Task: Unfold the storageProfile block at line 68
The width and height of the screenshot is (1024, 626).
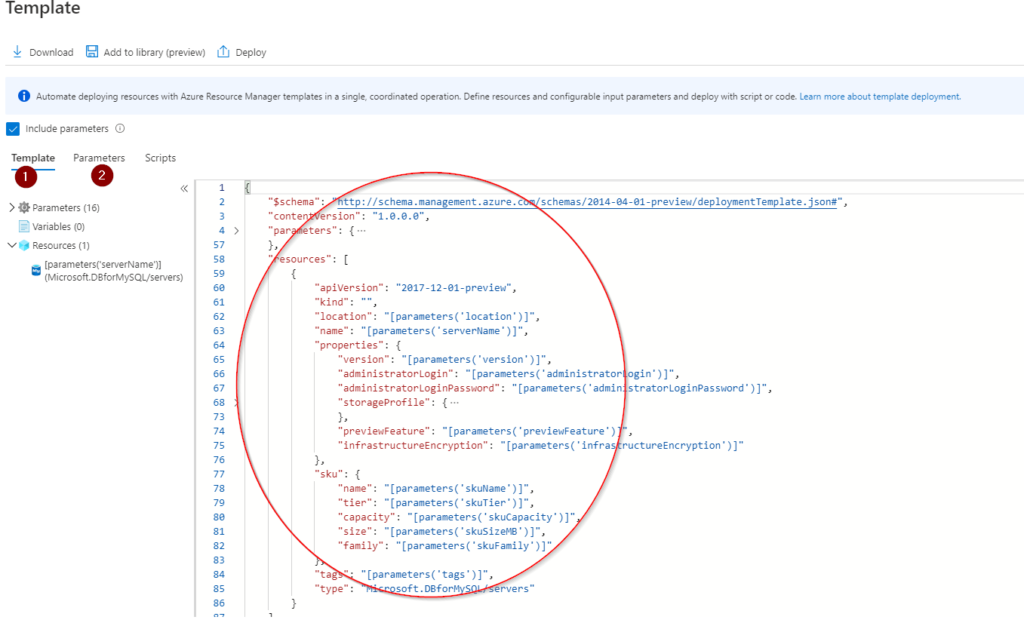Action: [236, 403]
